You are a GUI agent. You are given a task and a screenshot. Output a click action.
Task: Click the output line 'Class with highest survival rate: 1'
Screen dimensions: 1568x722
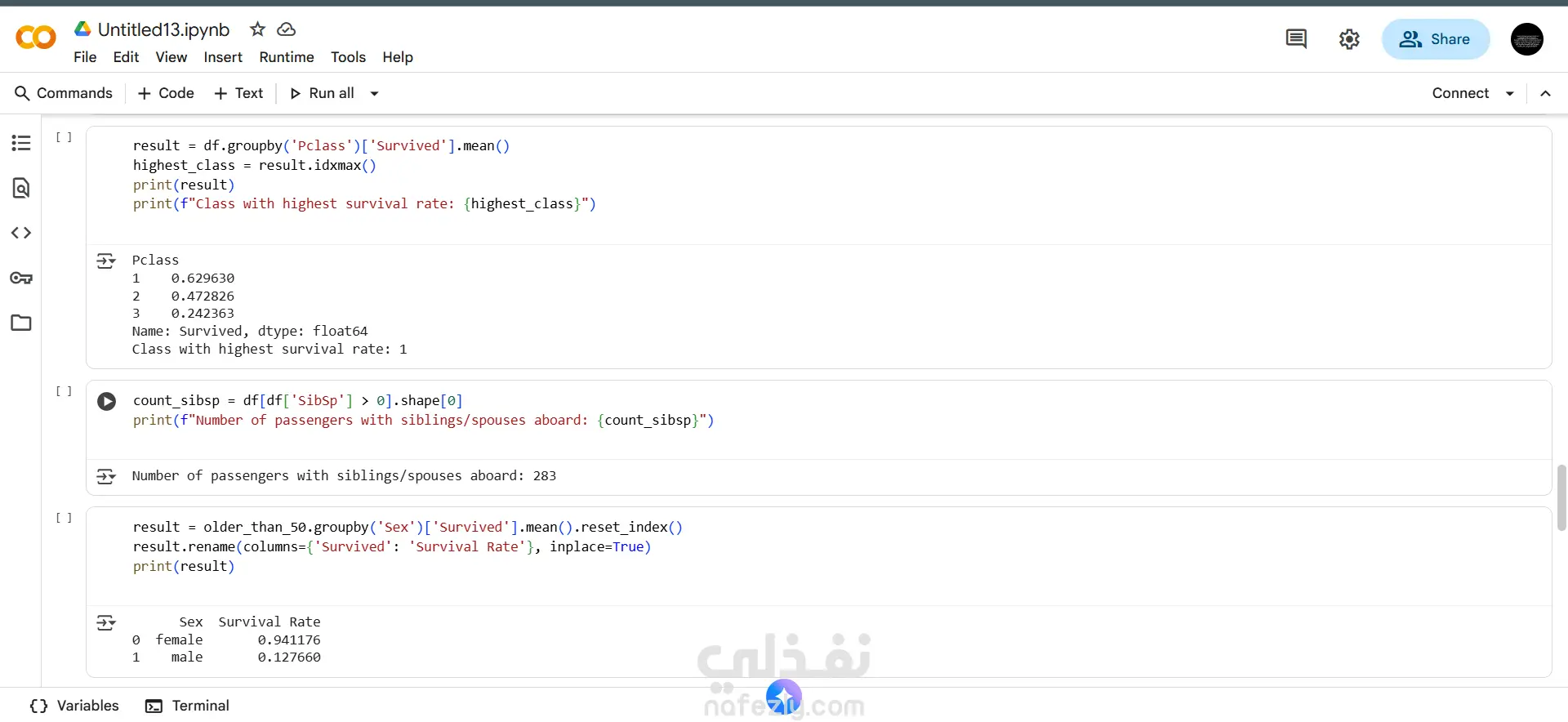tap(269, 350)
